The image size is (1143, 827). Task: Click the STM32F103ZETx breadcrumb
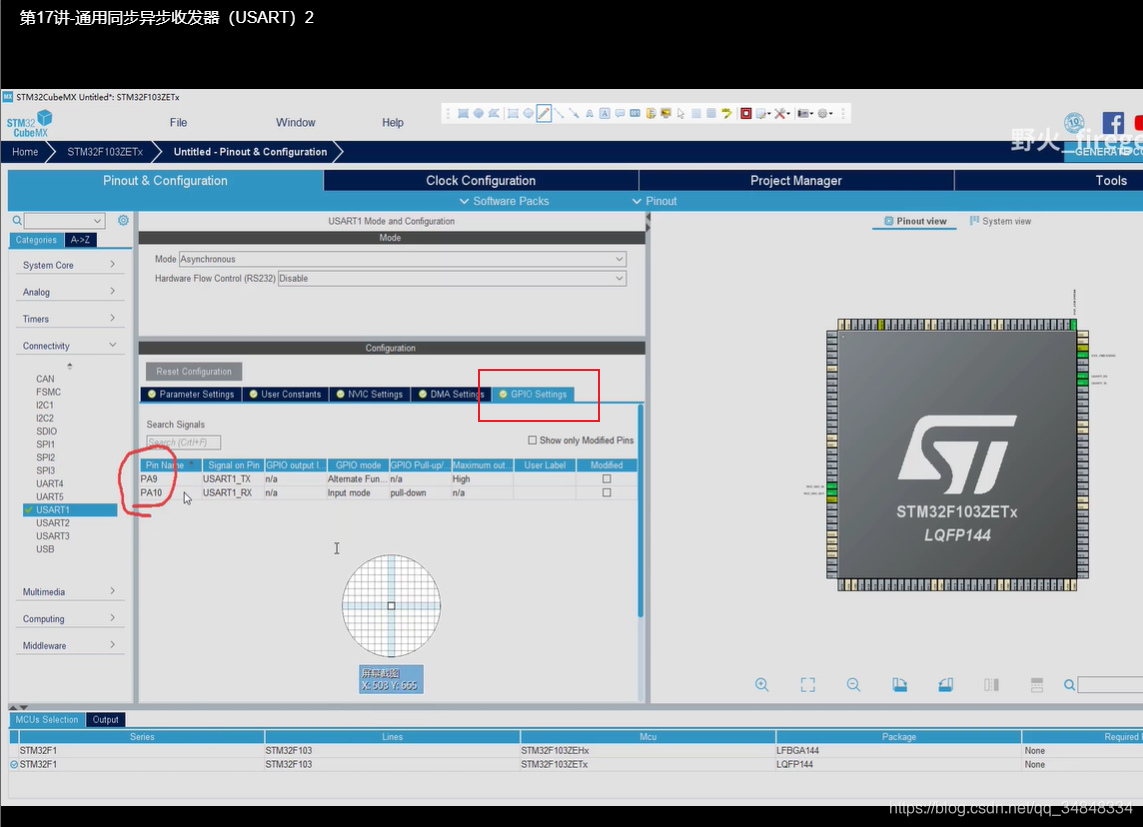tap(105, 152)
